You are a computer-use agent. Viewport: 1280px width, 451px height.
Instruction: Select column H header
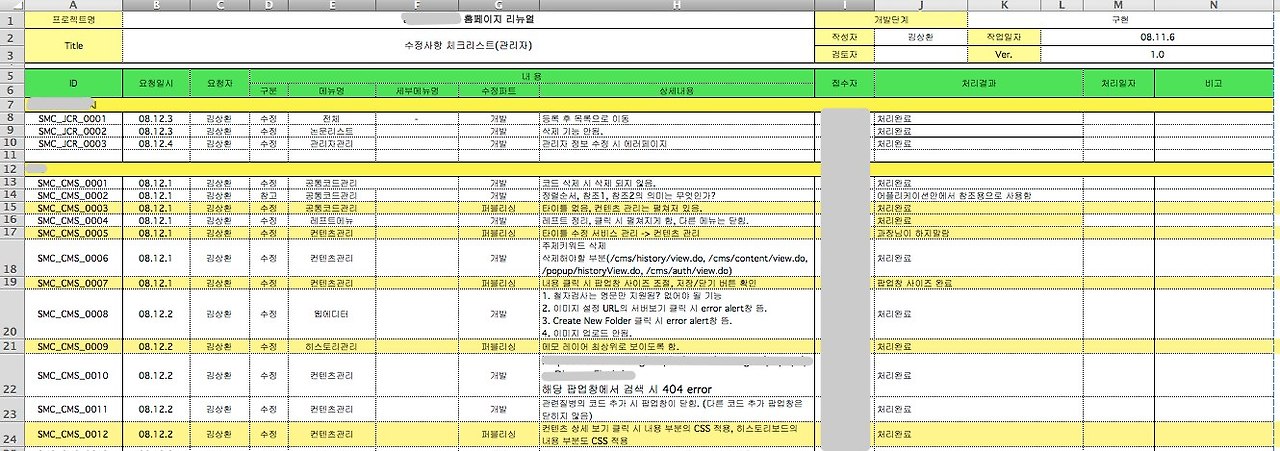pos(676,5)
